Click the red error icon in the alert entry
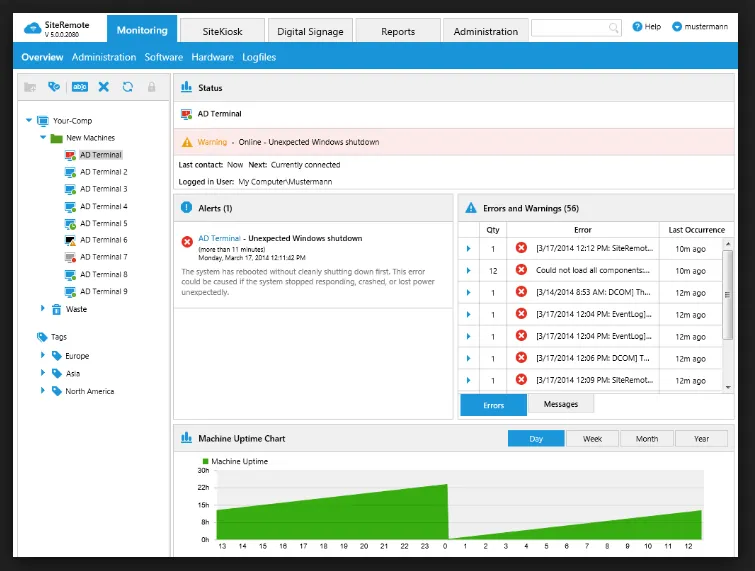This screenshot has width=755, height=571. pos(187,241)
